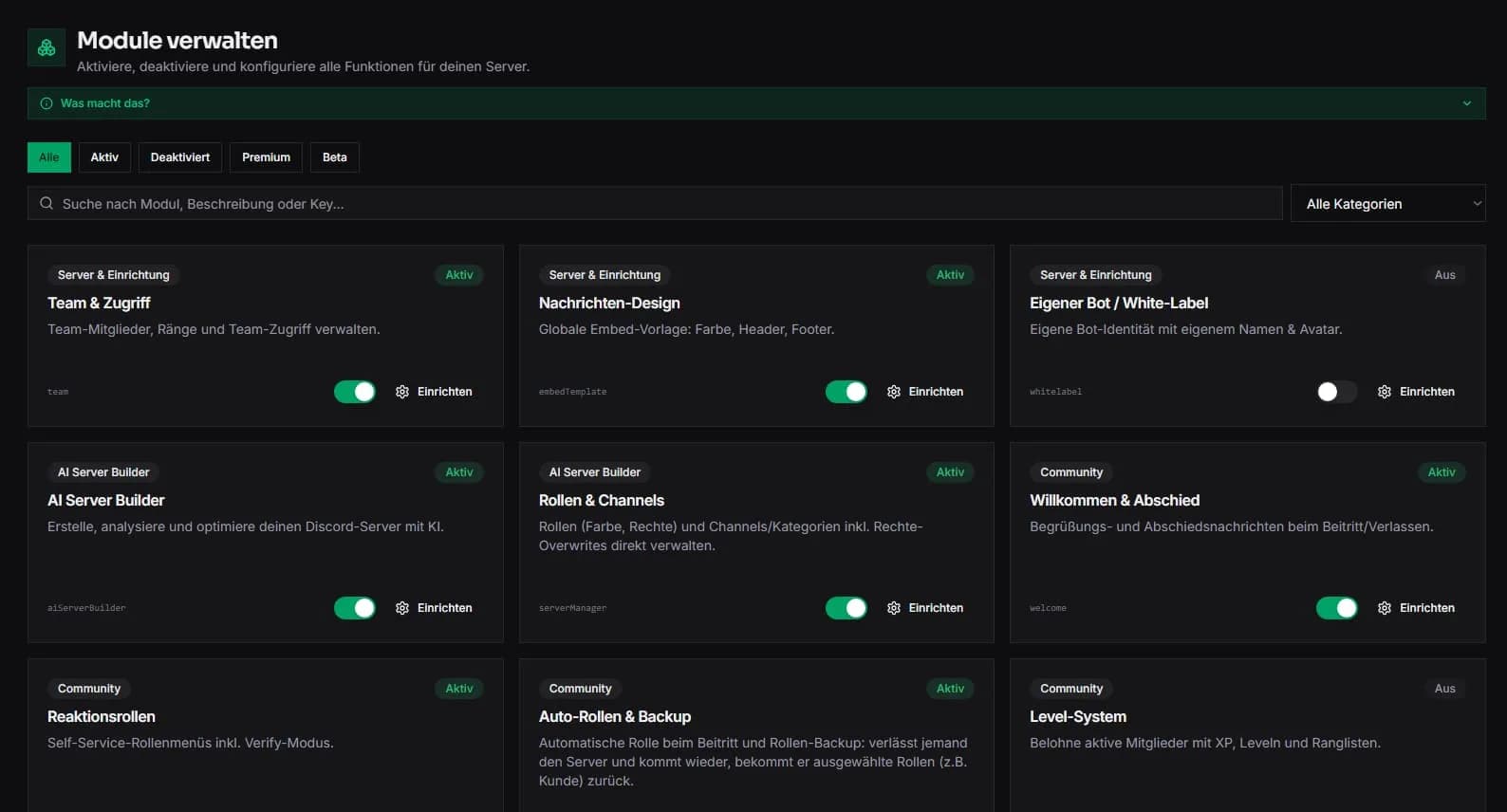Click the 'welcome' module key text
1507x812 pixels.
tap(1048, 608)
